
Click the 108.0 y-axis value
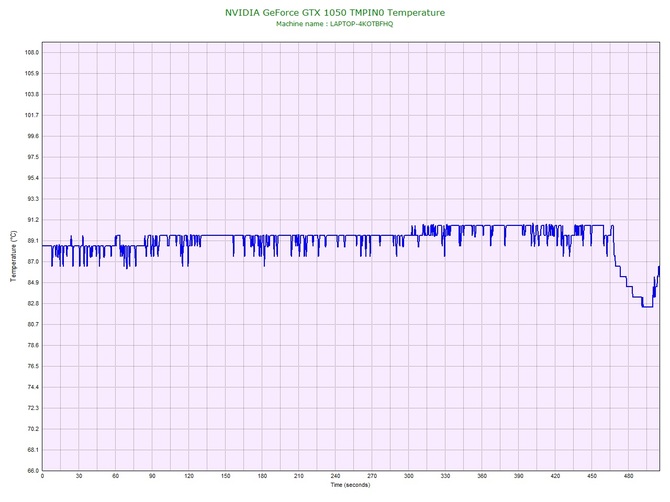pos(32,53)
